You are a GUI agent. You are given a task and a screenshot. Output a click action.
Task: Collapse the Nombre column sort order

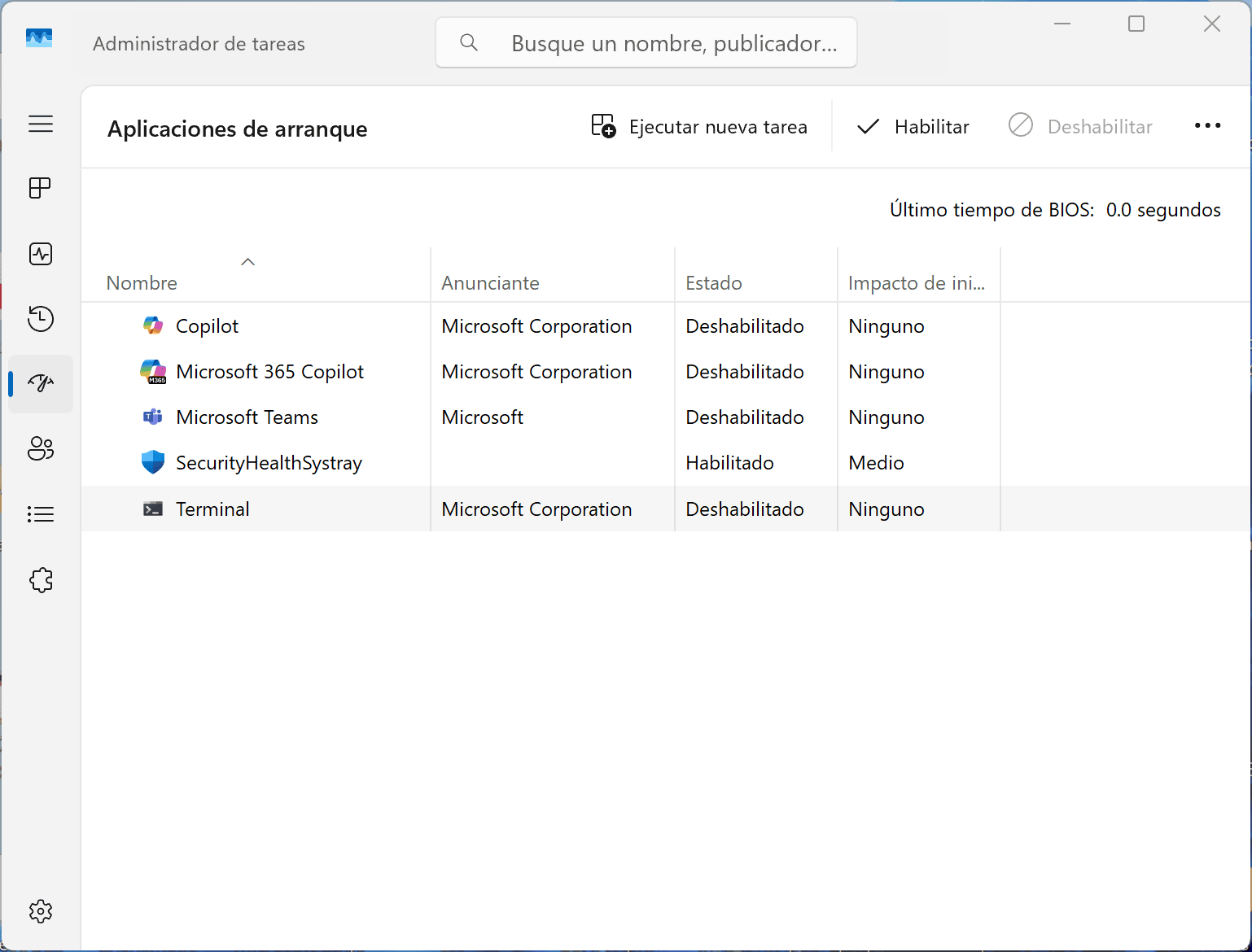click(247, 262)
